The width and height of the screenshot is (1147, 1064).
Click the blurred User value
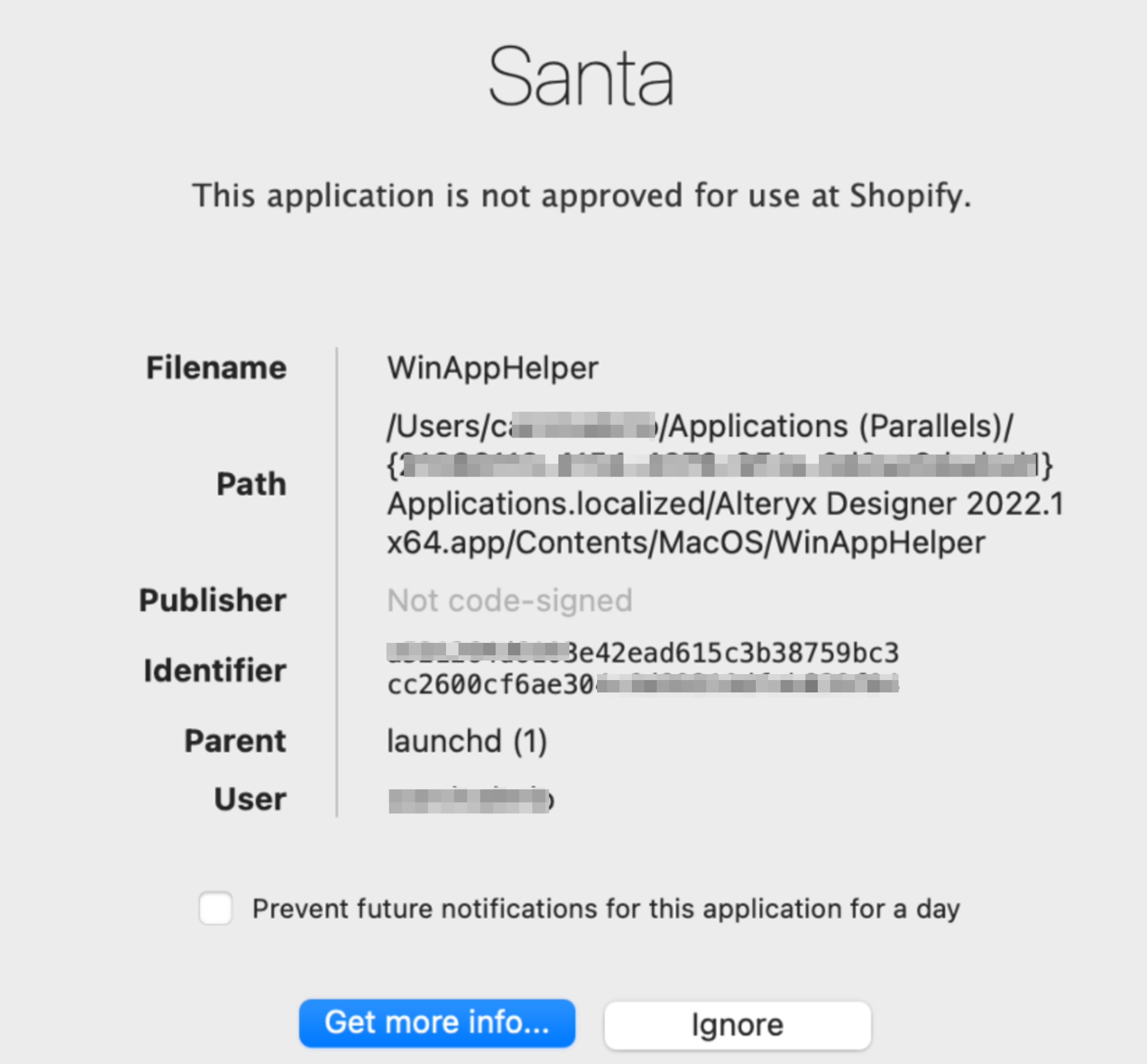tap(470, 800)
